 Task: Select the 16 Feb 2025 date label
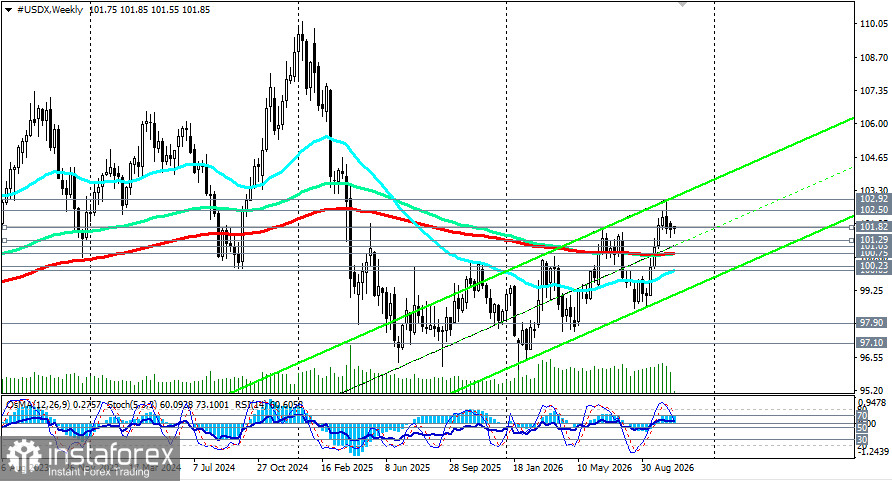point(346,468)
